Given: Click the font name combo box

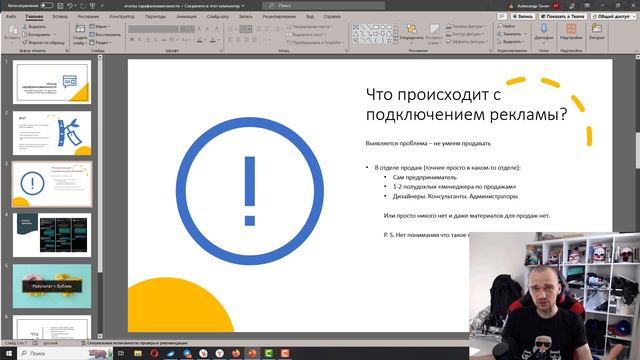Looking at the screenshot, I should click(x=153, y=29).
